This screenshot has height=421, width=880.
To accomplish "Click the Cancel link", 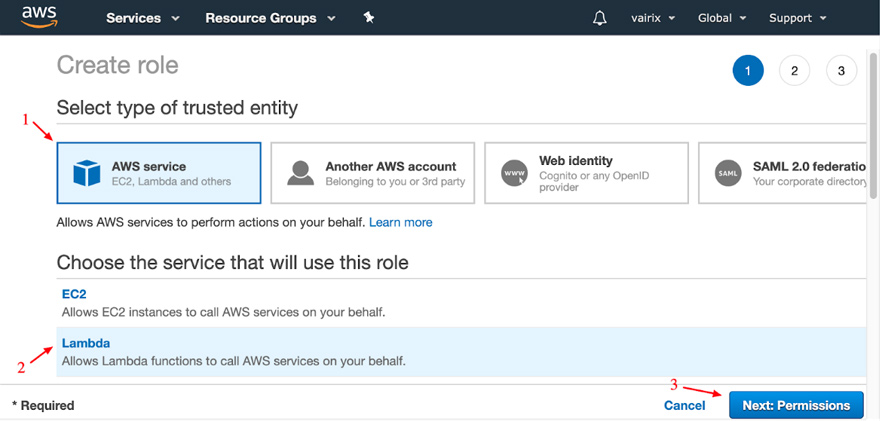I will coord(685,405).
